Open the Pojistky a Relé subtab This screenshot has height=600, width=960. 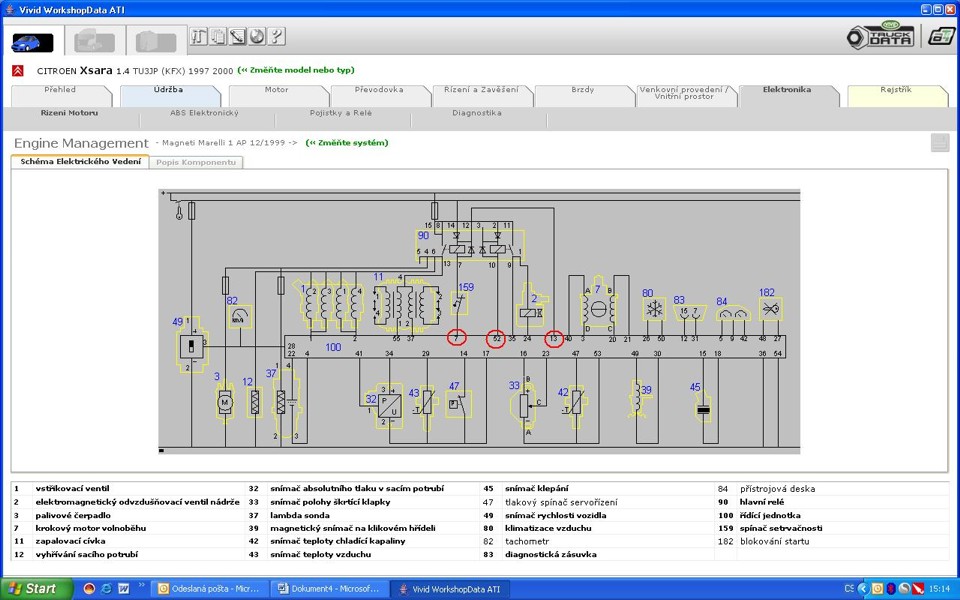[341, 113]
